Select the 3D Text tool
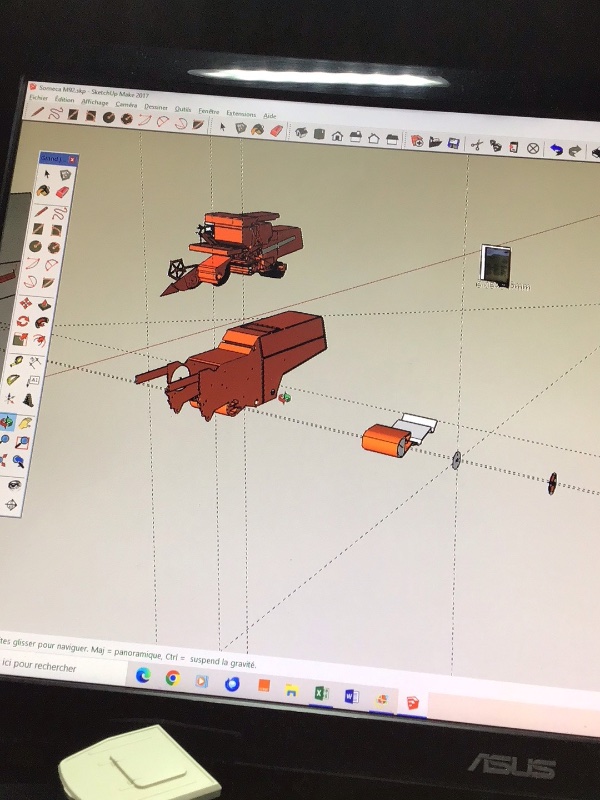600x800 pixels. coord(29,399)
